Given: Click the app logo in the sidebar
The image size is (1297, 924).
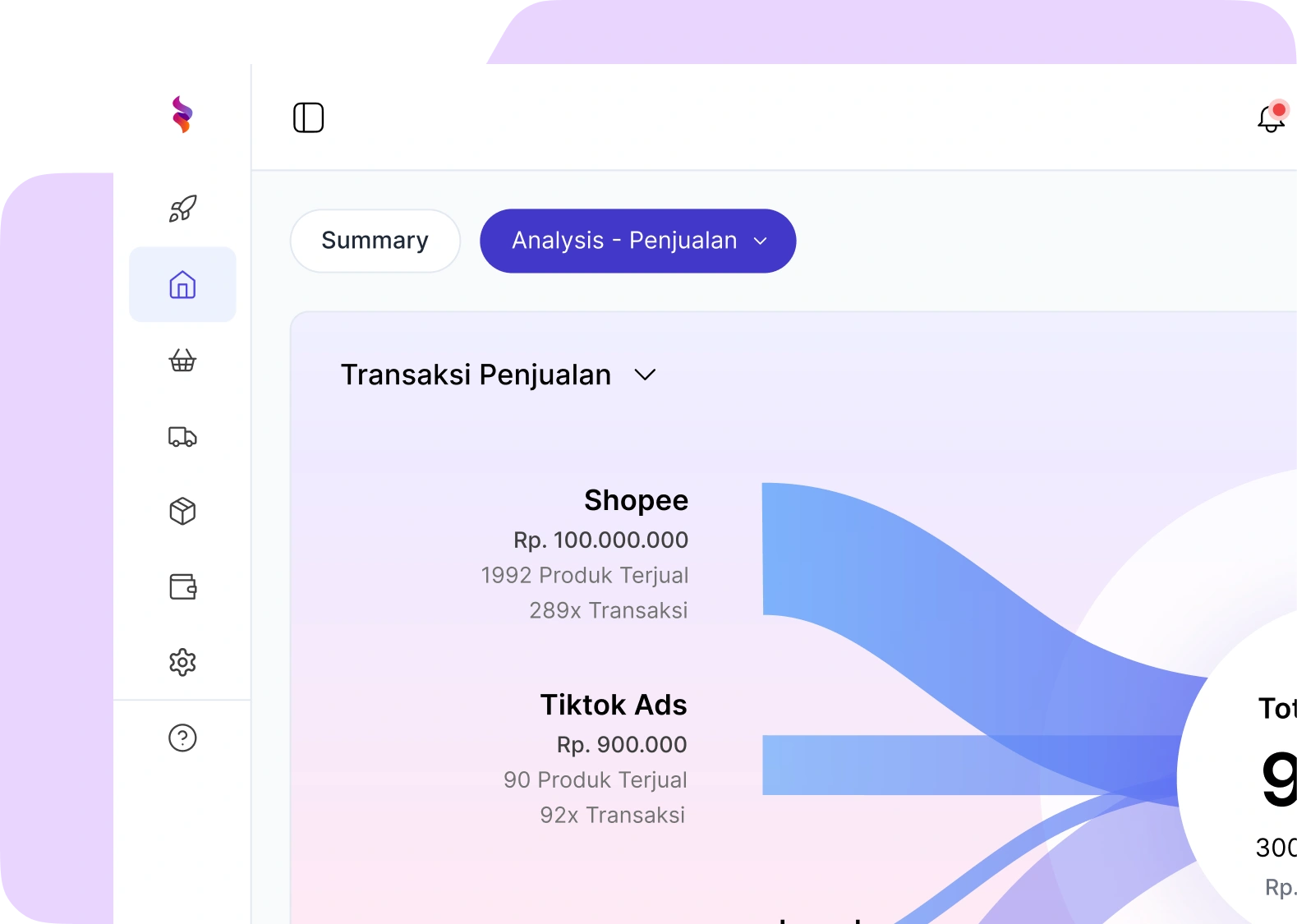Looking at the screenshot, I should tap(182, 114).
